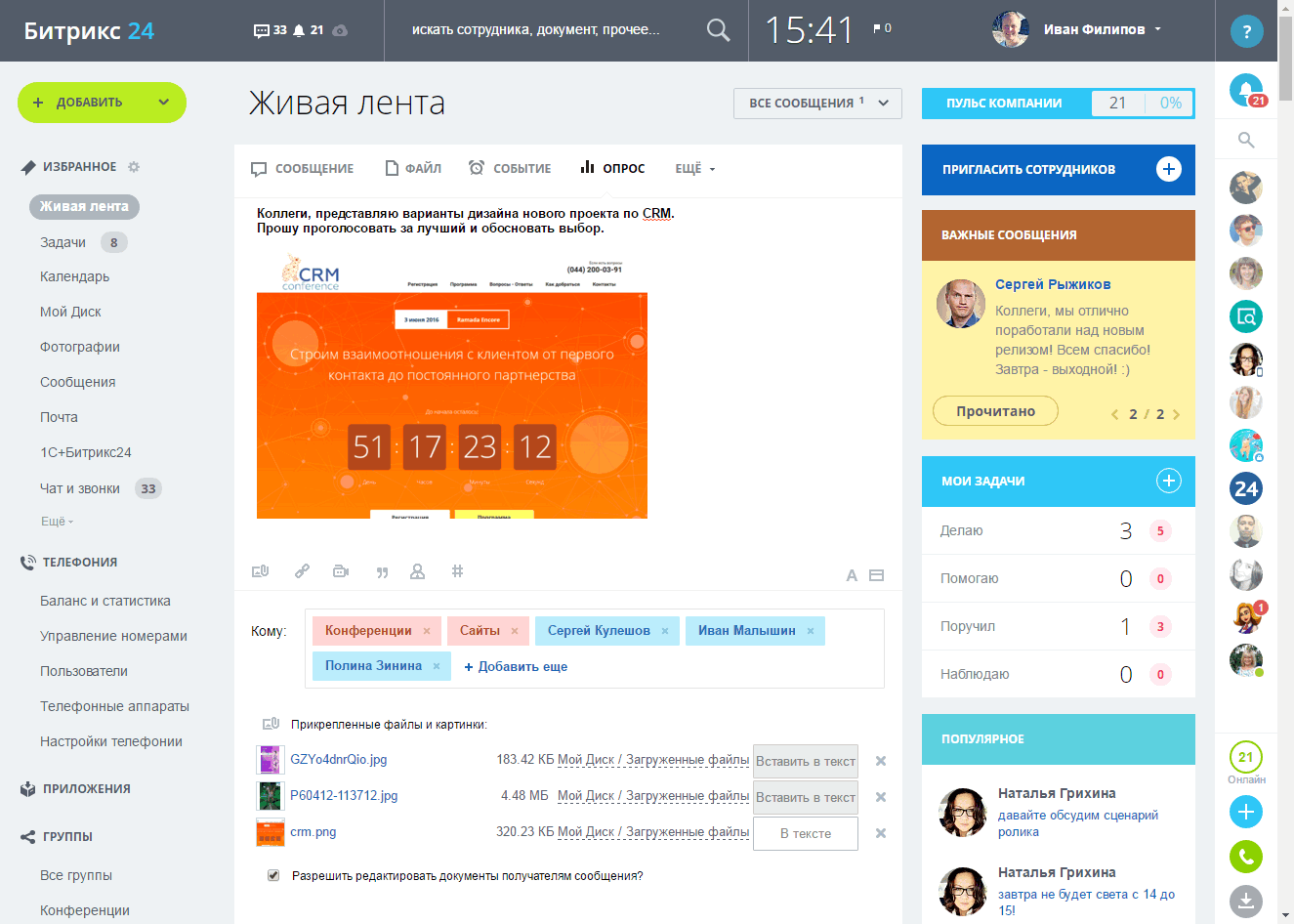The width and height of the screenshot is (1294, 924).
Task: Click the Пульс компании indicator bar
Action: pos(1059,104)
